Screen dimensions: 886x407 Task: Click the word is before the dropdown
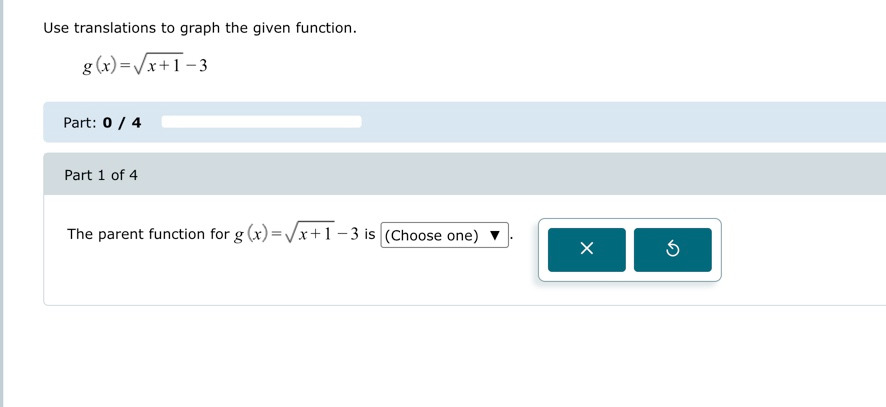[x=370, y=234]
